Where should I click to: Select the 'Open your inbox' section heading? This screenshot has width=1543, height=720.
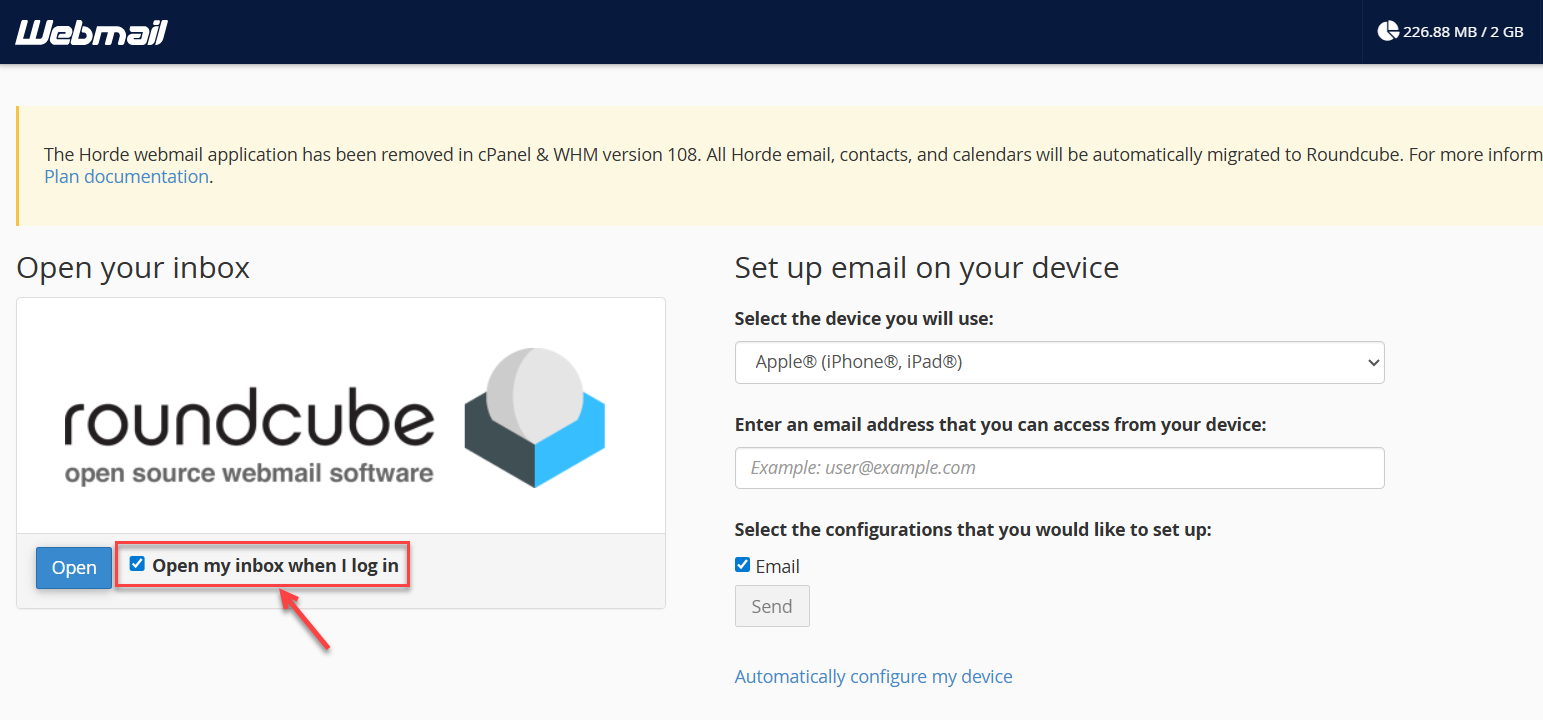tap(132, 267)
